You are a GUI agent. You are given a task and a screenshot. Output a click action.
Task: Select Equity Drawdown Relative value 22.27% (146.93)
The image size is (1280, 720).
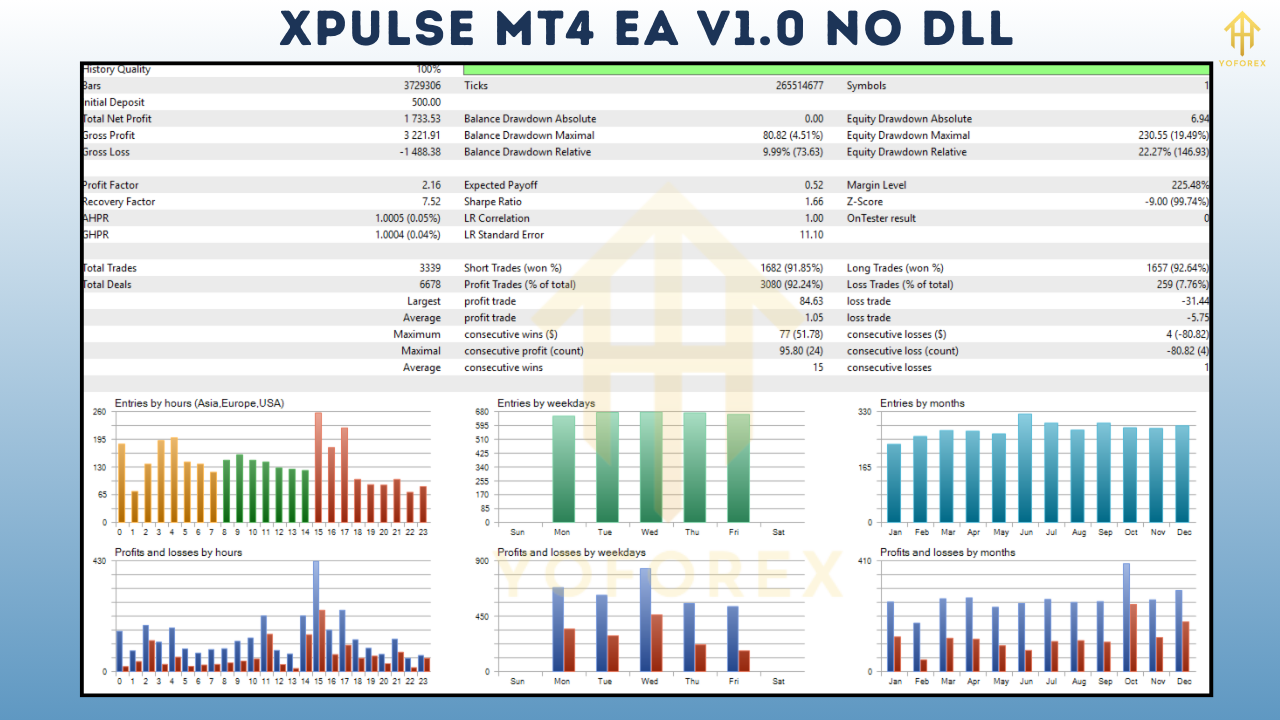pyautogui.click(x=1174, y=152)
